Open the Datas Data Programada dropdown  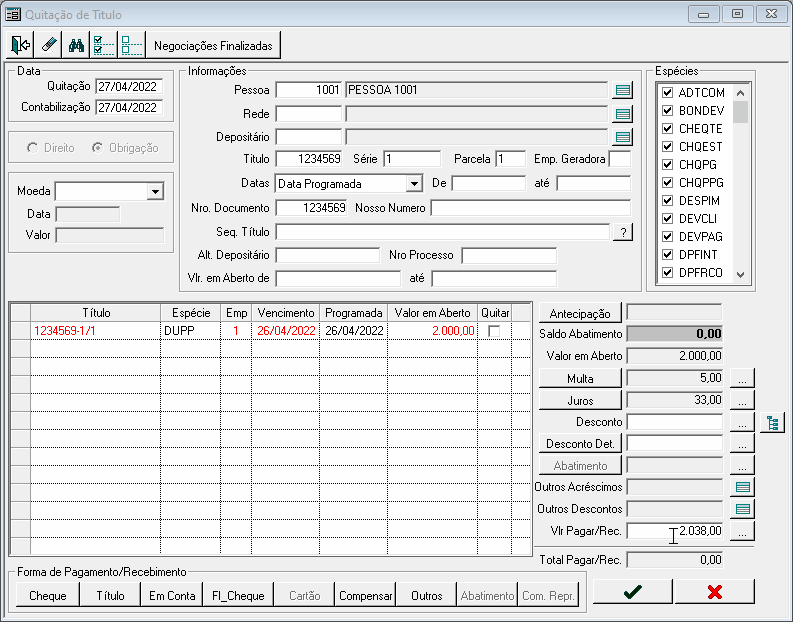point(414,184)
